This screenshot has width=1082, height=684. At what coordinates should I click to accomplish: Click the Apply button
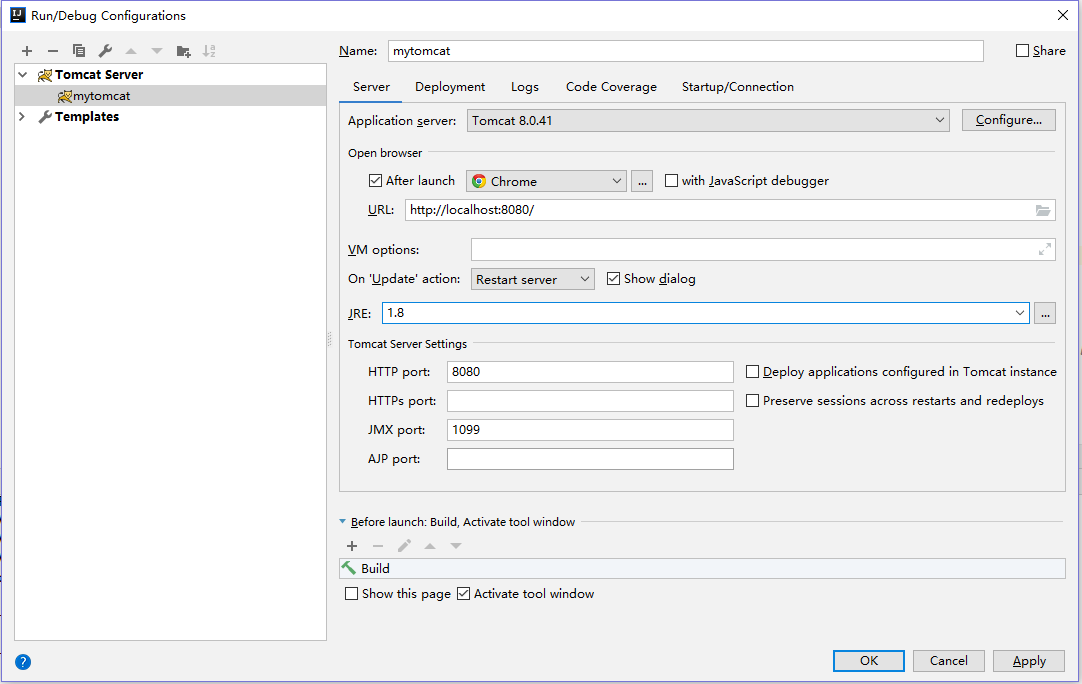point(1029,661)
